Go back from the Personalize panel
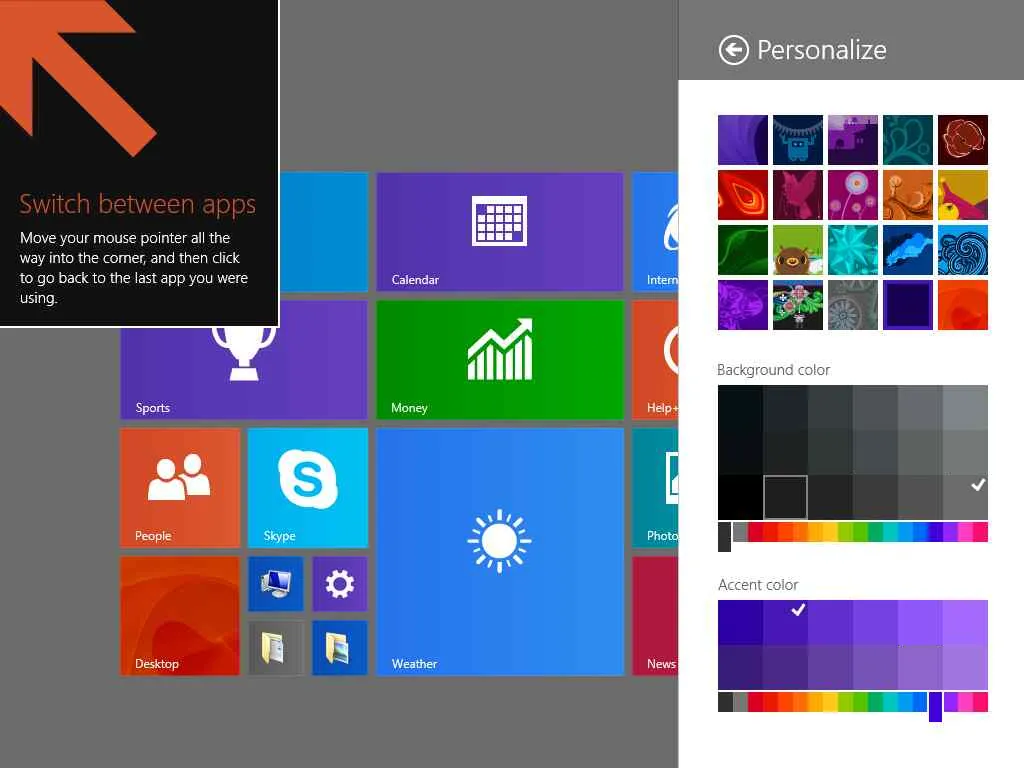Image resolution: width=1024 pixels, height=768 pixels. pos(733,50)
